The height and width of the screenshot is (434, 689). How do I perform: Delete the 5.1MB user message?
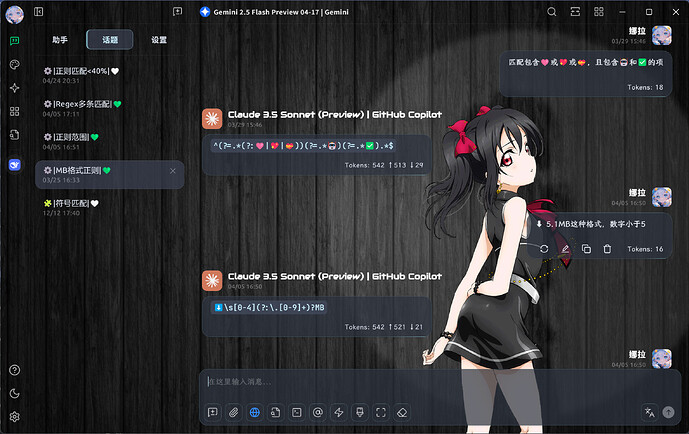pyautogui.click(x=607, y=249)
